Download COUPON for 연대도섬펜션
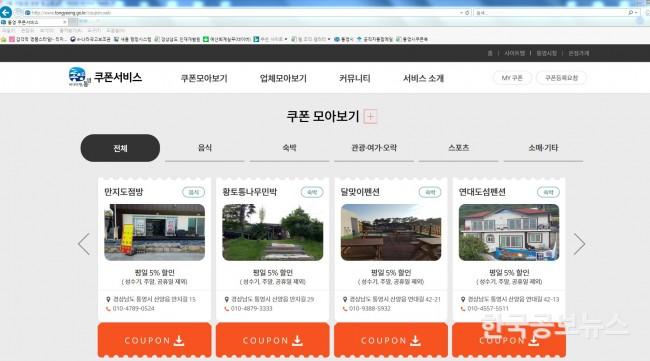The image size is (650, 361). click(x=509, y=340)
